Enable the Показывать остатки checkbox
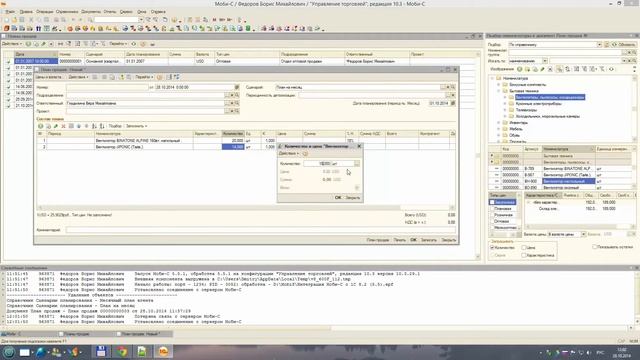Viewport: 640px width, 360px height. [595, 247]
